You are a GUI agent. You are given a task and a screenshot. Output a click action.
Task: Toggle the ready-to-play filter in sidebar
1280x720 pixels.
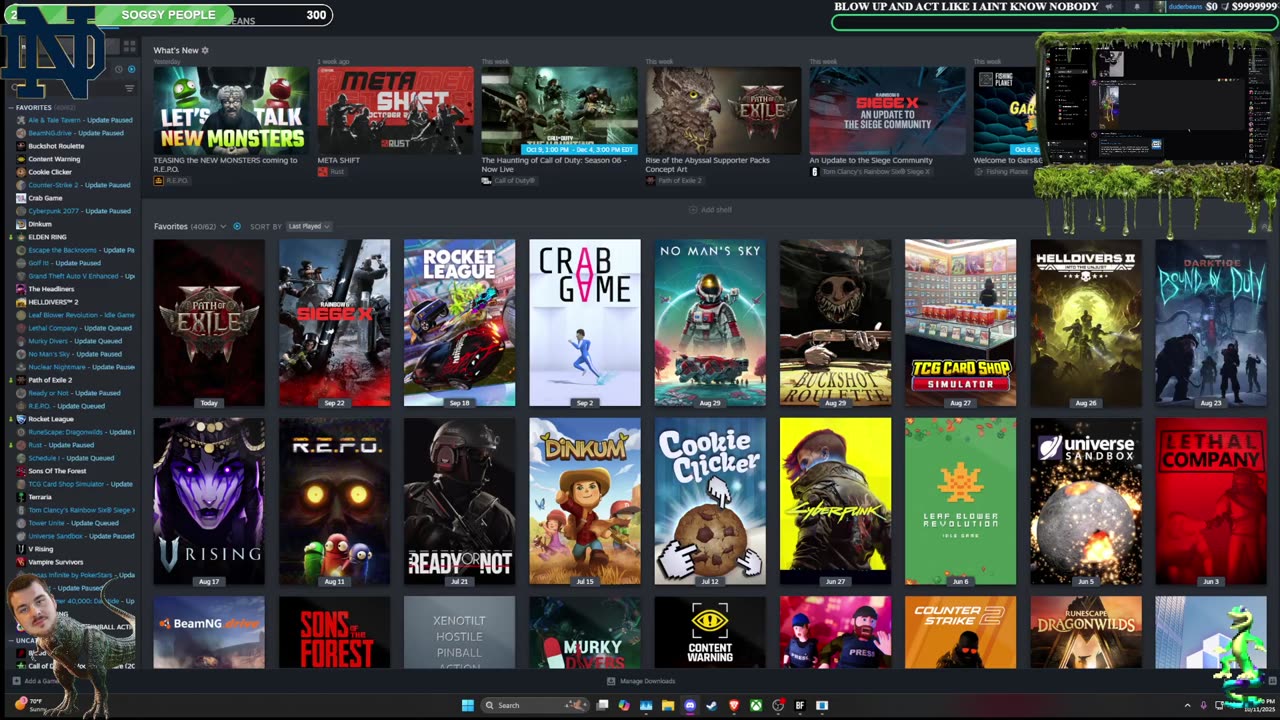pyautogui.click(x=131, y=69)
